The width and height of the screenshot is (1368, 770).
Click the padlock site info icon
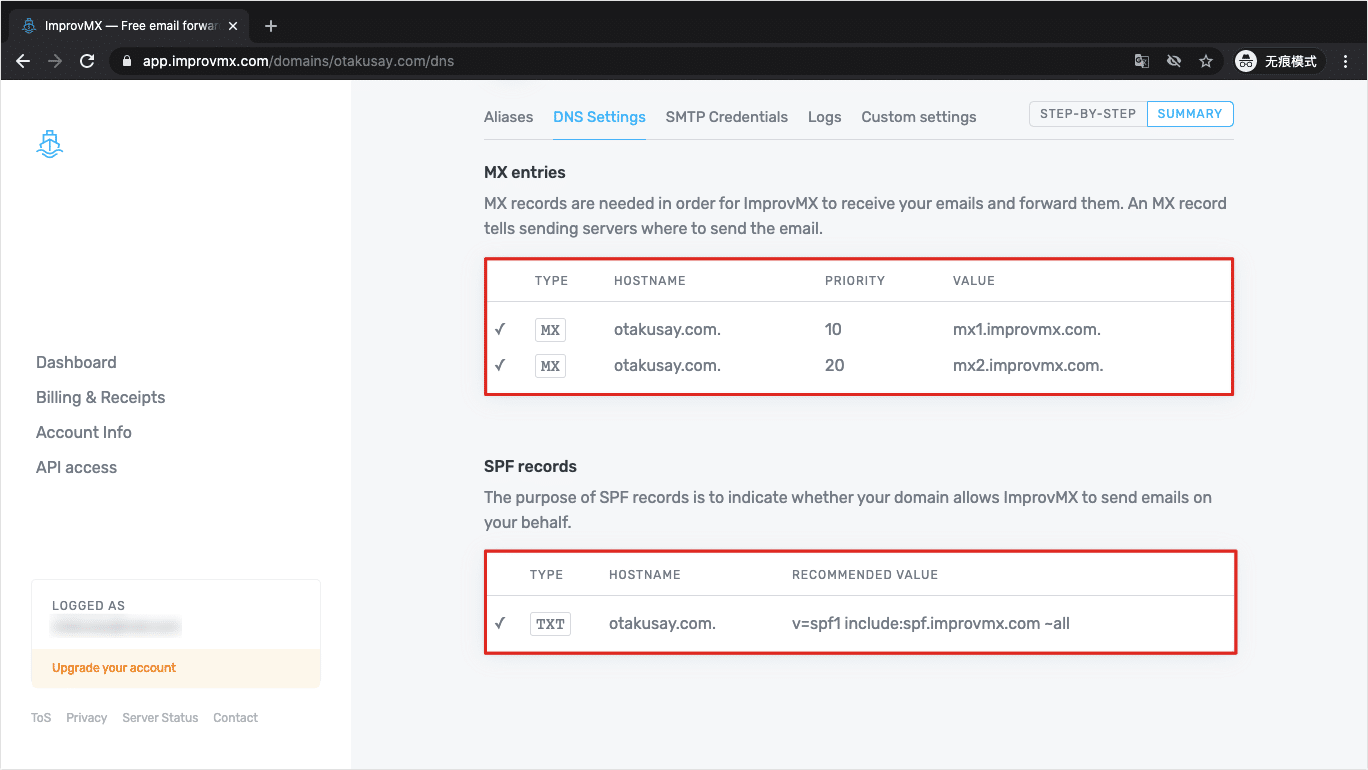(126, 61)
